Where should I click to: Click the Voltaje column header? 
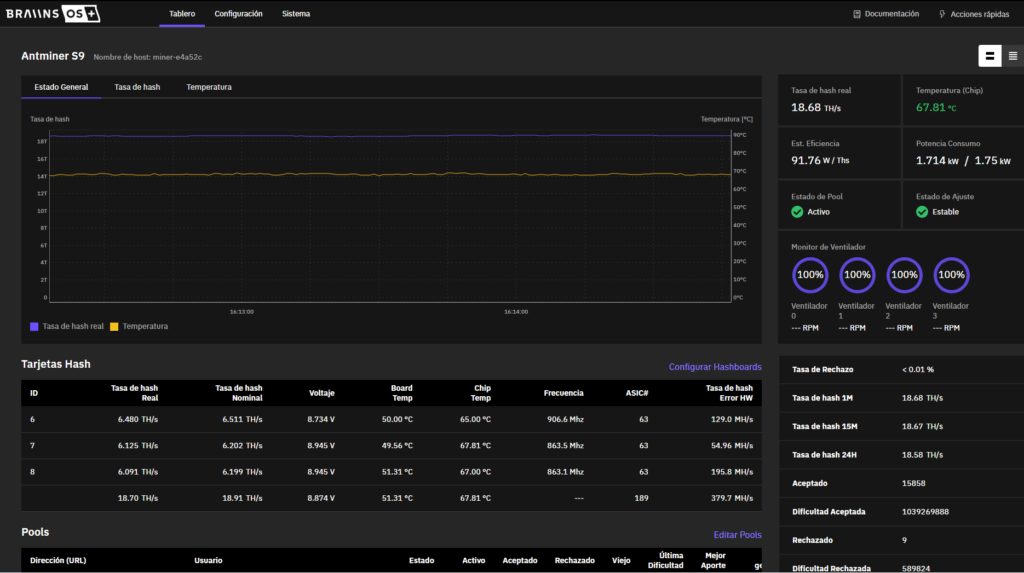(321, 393)
